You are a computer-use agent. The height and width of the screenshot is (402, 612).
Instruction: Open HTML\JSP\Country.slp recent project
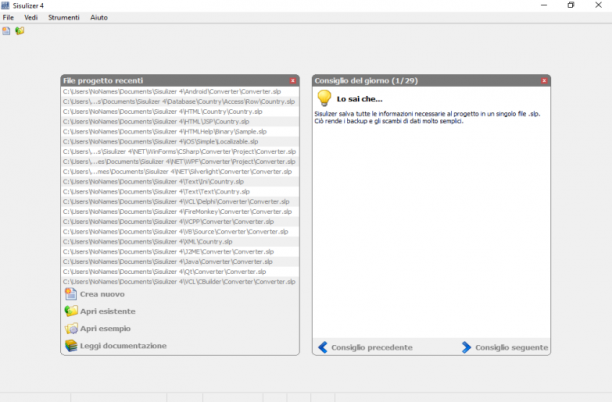tap(180, 122)
